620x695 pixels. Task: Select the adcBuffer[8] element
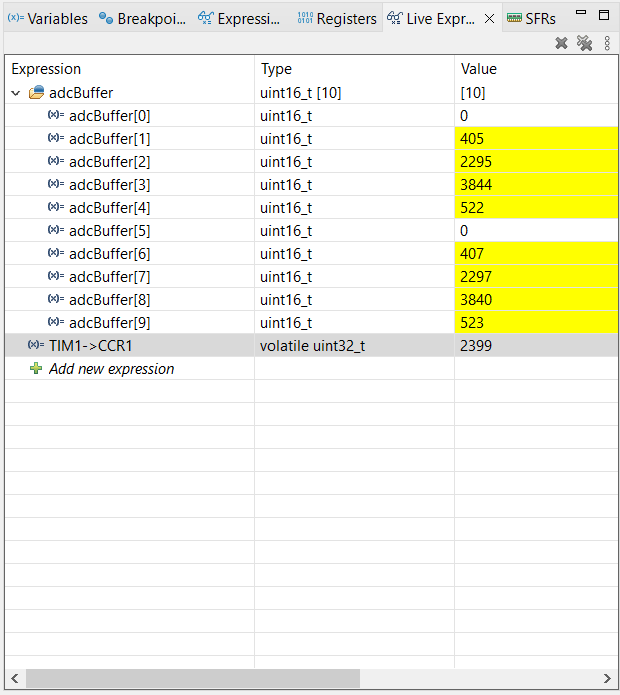(x=311, y=300)
